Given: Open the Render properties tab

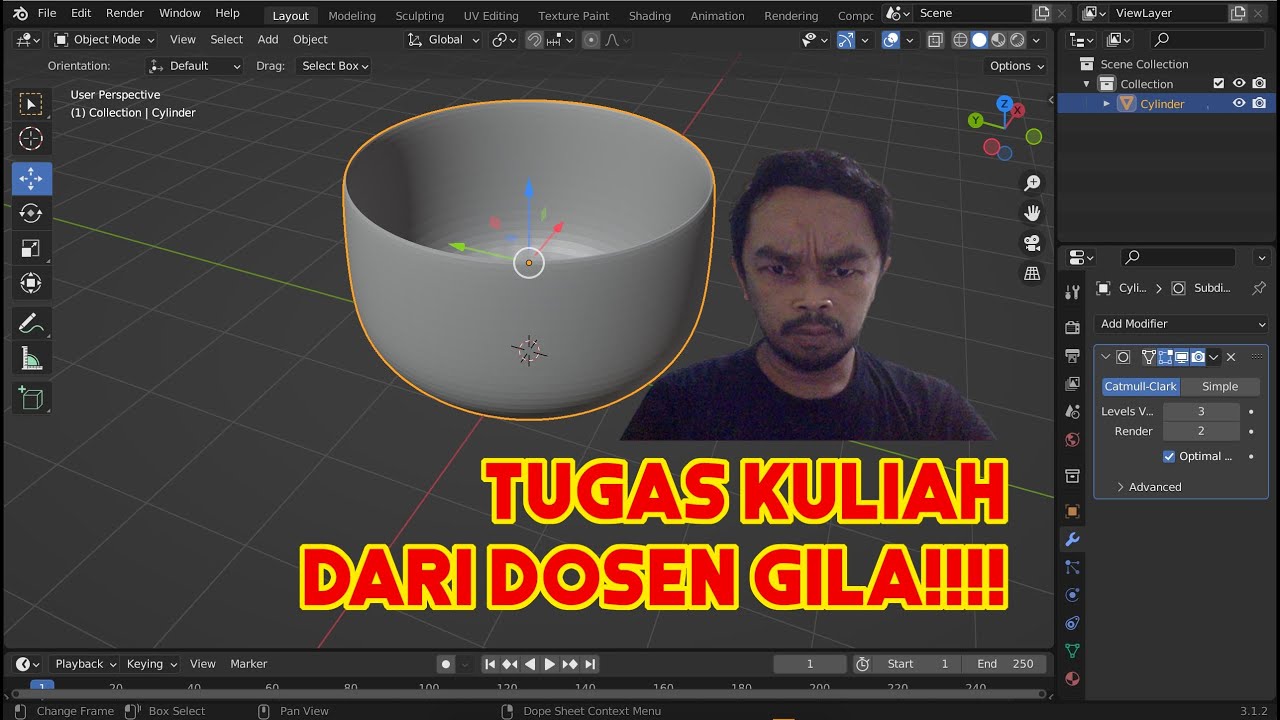Looking at the screenshot, I should pyautogui.click(x=1072, y=327).
